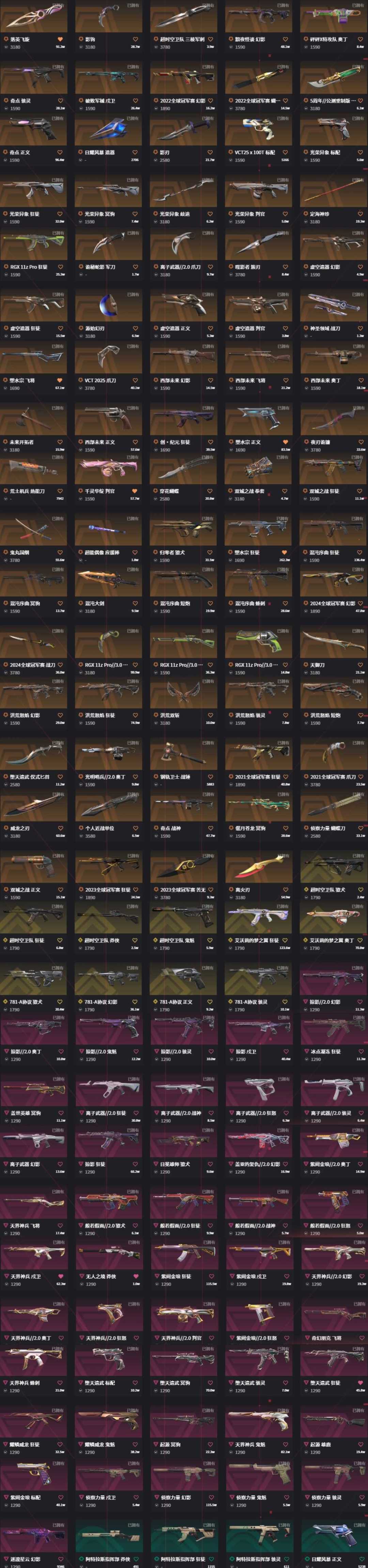Screen dimensions: 368x1568
Task: Toggle the favorite heart for 落英 飞旋
Action: [x=60, y=40]
